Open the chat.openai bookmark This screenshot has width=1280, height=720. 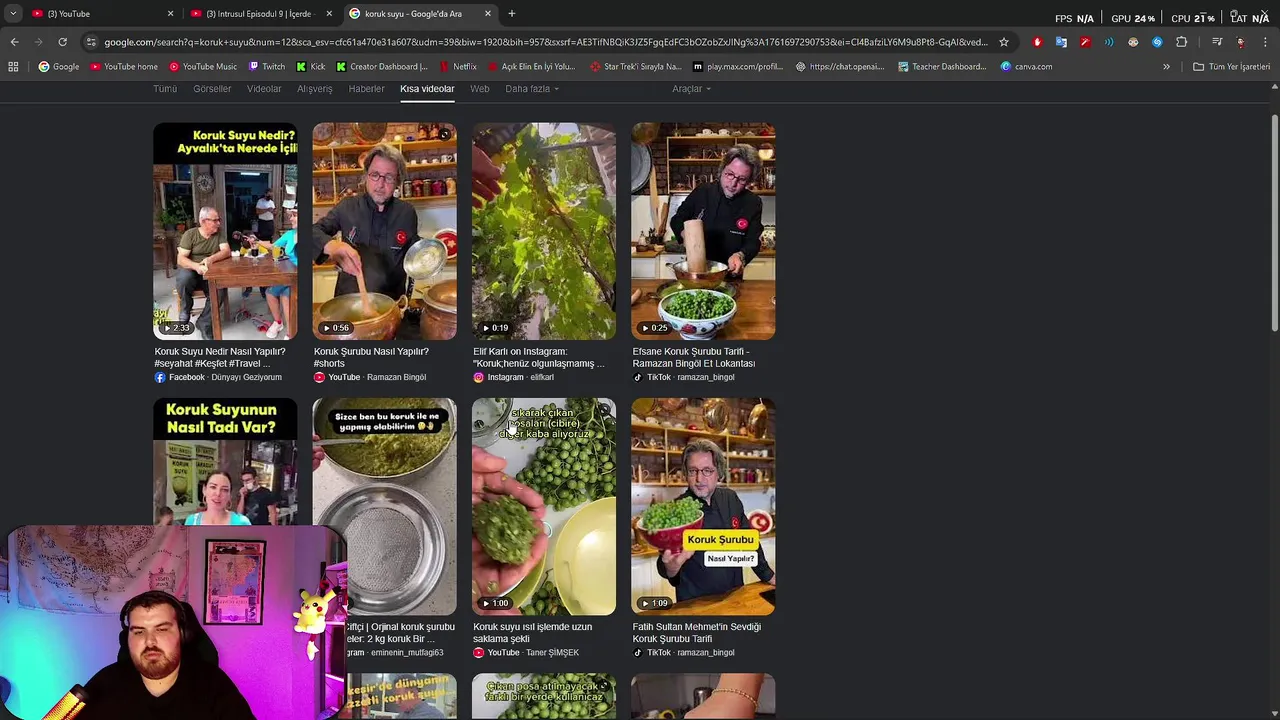(840, 67)
